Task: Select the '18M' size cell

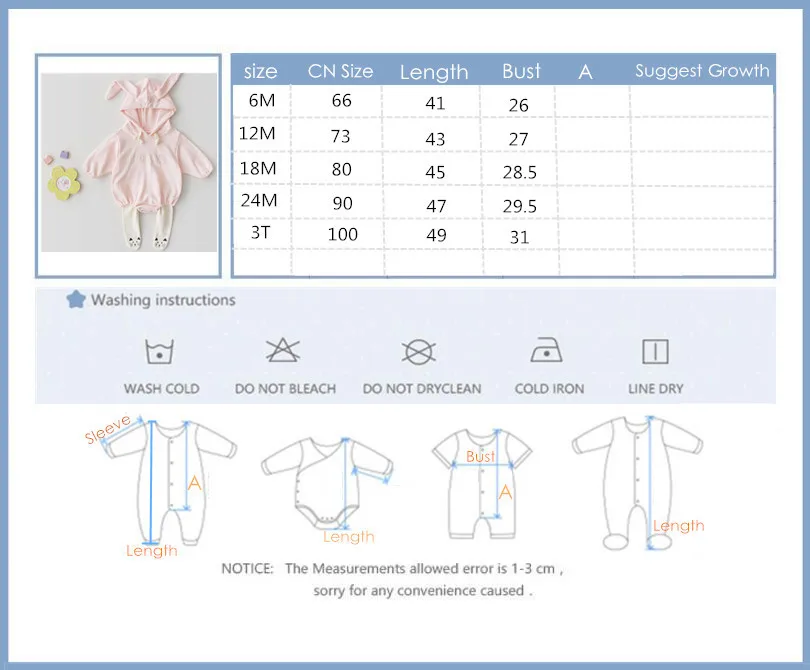Action: [x=258, y=168]
